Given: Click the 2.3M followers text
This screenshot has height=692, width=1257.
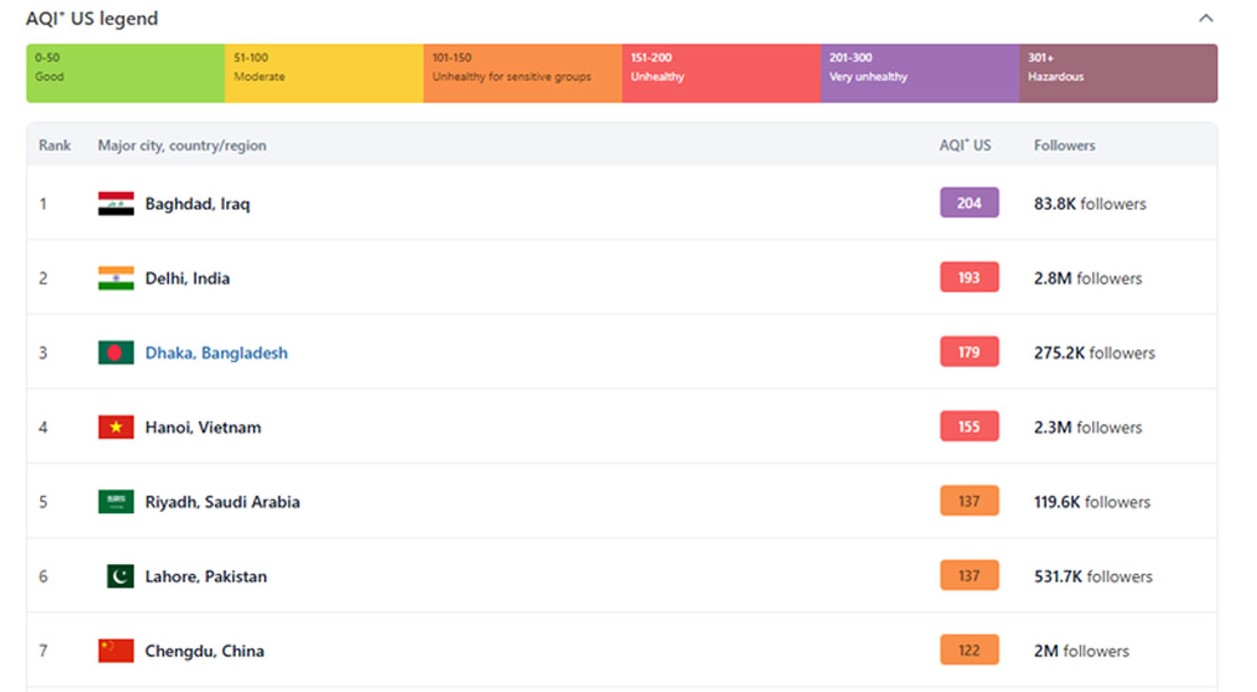Looking at the screenshot, I should [1088, 427].
